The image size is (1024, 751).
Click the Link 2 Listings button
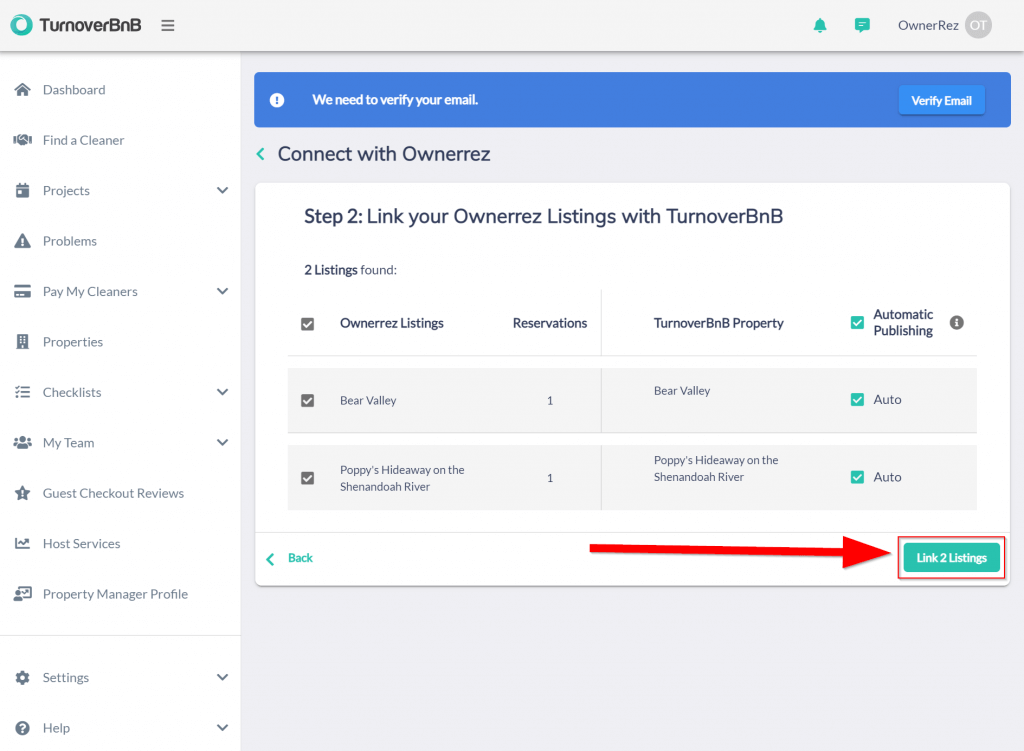tap(952, 558)
